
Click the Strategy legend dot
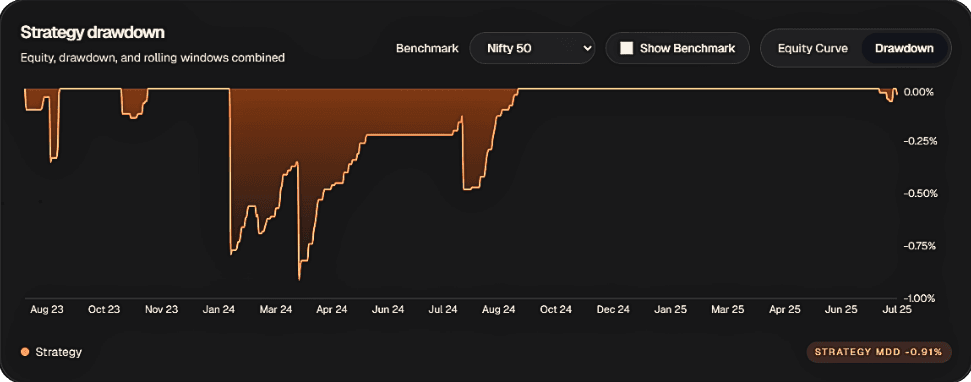point(25,352)
